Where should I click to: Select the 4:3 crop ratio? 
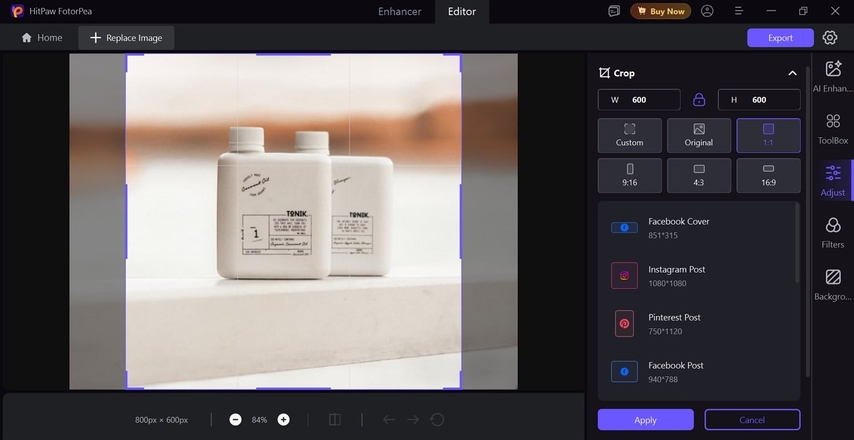pos(699,175)
